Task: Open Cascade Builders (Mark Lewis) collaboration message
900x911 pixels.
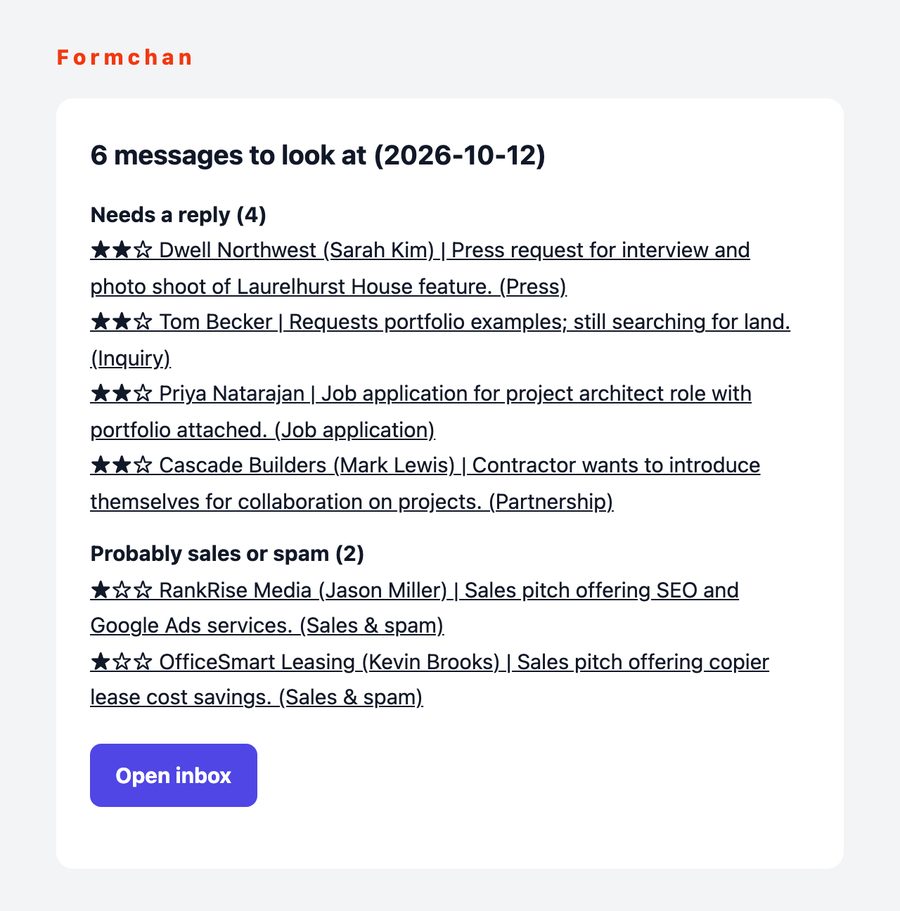Action: [x=425, y=483]
